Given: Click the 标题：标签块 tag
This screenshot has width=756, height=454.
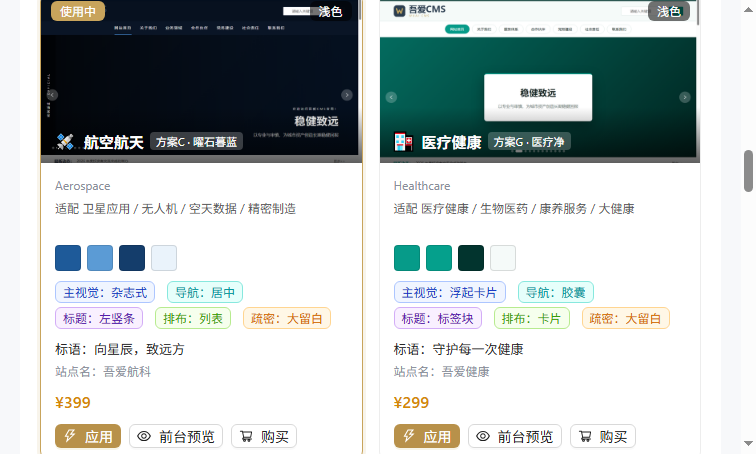Looking at the screenshot, I should [438, 318].
